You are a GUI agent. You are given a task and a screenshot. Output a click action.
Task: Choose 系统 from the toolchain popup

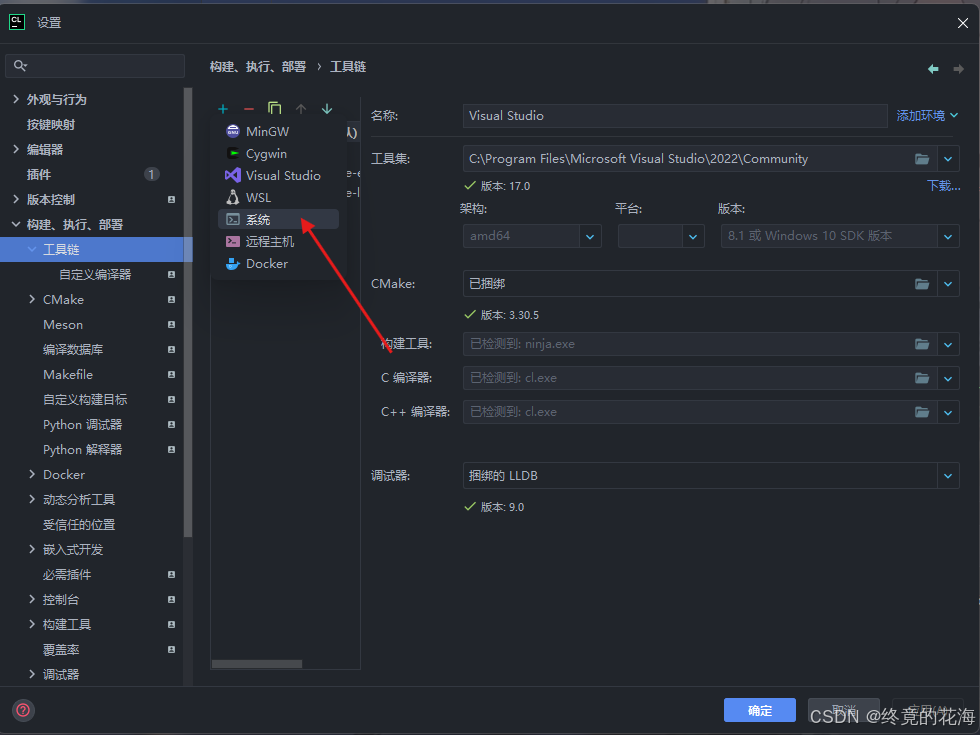(x=279, y=219)
